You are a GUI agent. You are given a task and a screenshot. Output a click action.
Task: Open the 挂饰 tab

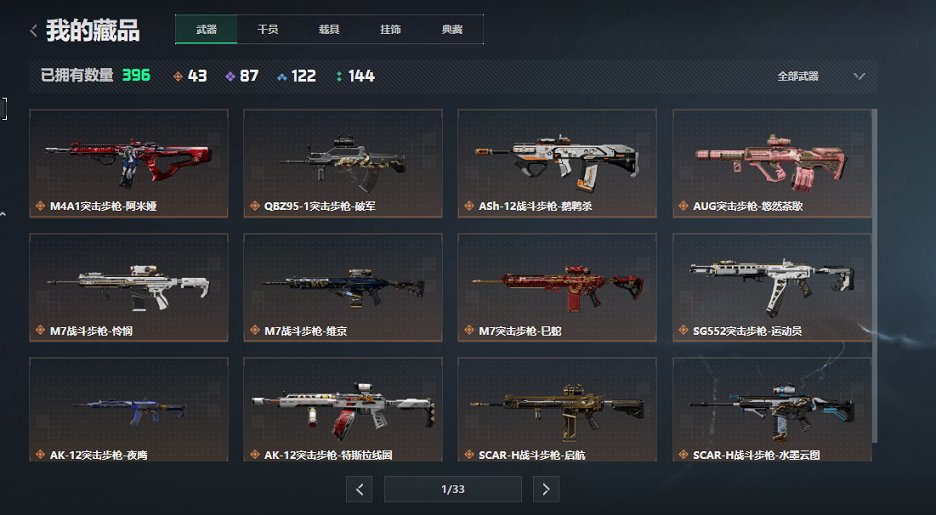tap(390, 29)
